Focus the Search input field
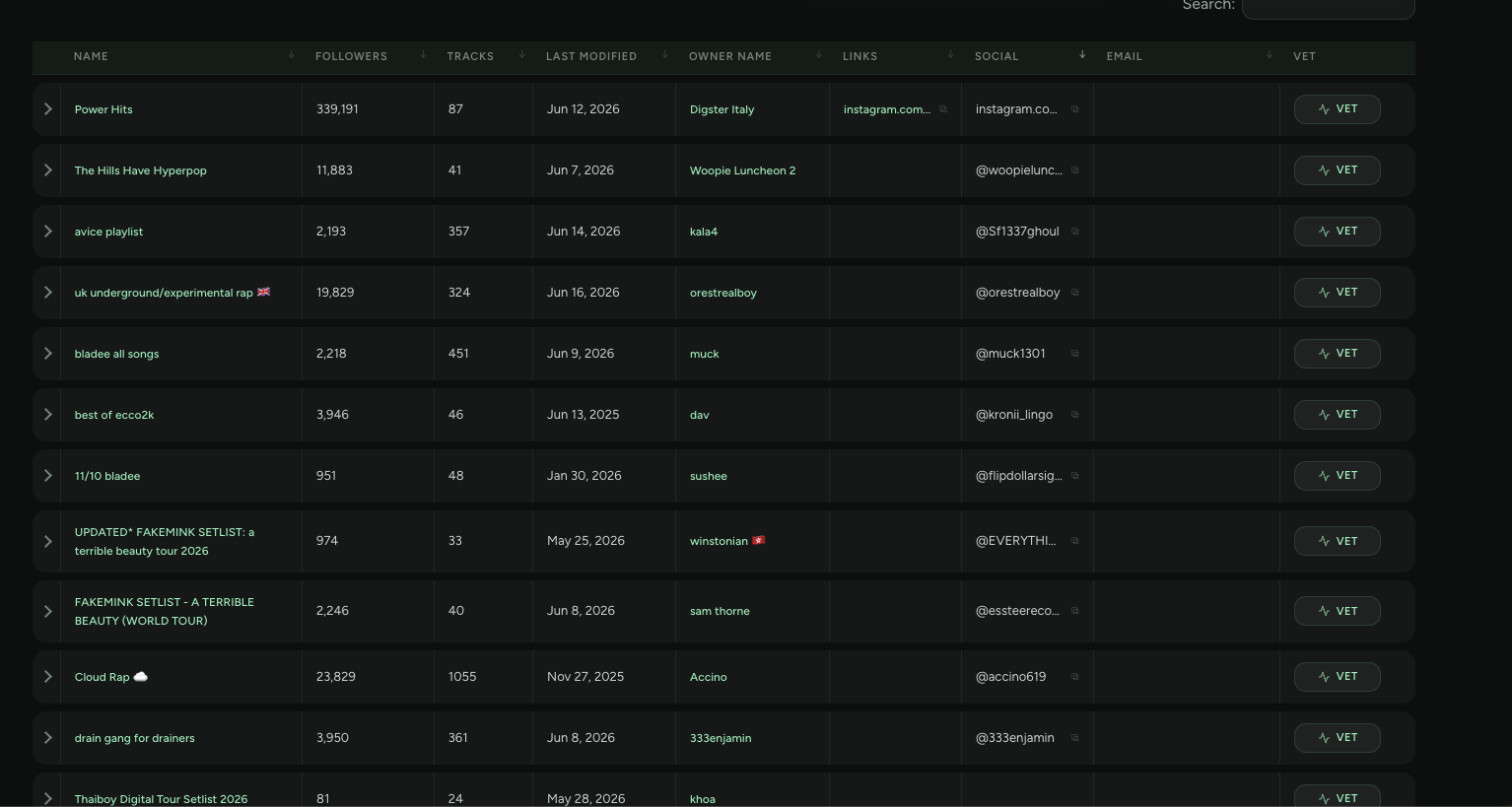Viewport: 1512px width, 807px height. pyautogui.click(x=1329, y=7)
